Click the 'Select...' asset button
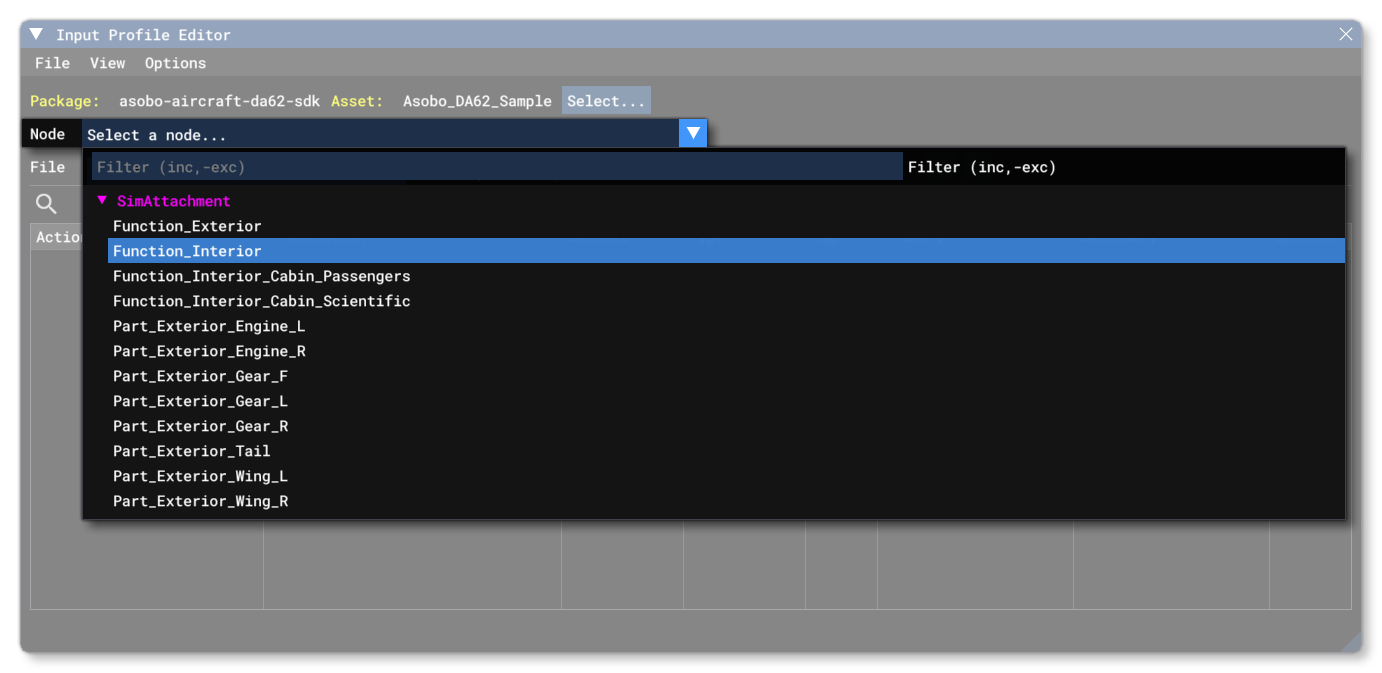The width and height of the screenshot is (1382, 673). (606, 100)
